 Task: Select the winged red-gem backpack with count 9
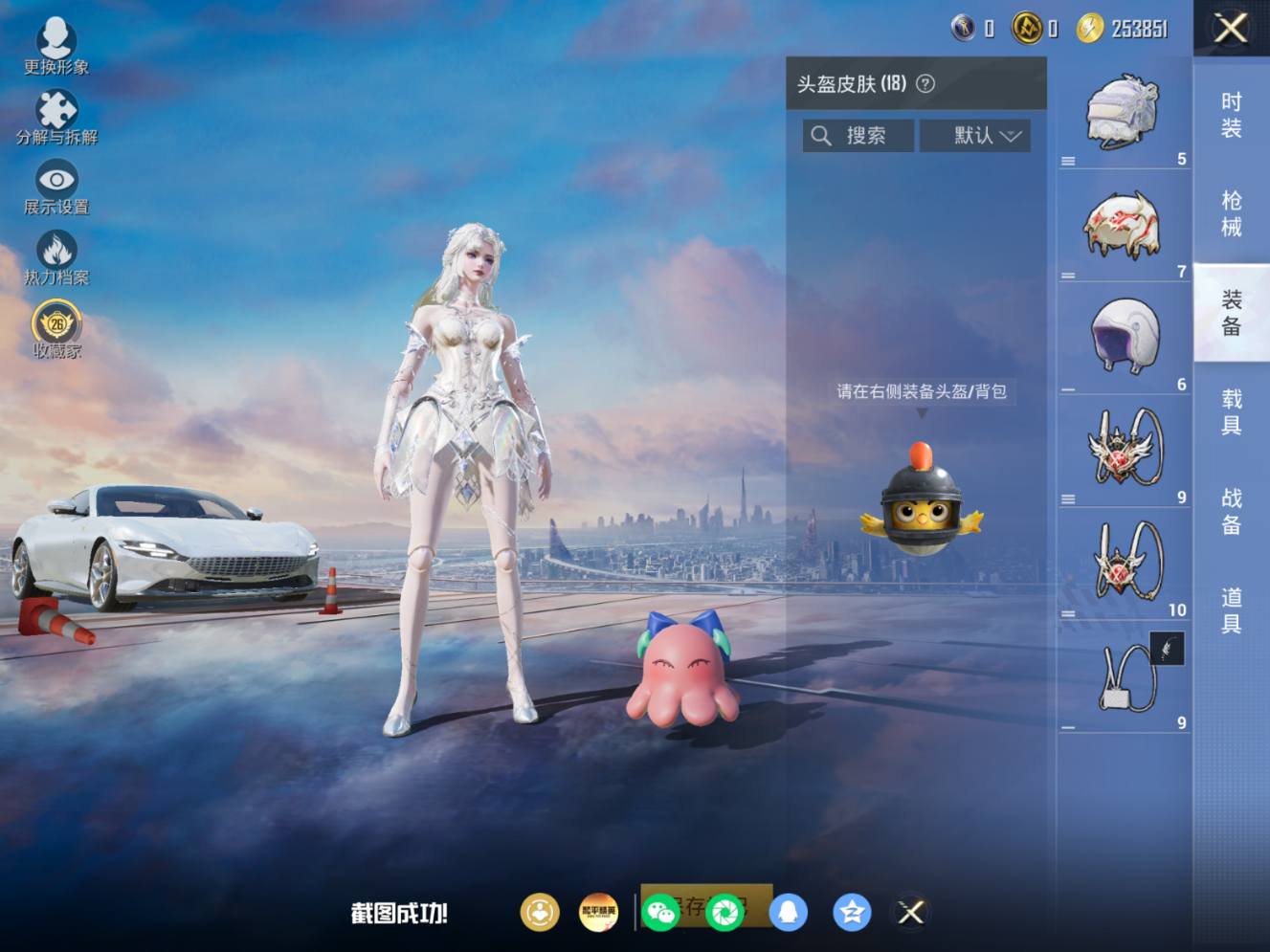[1124, 452]
